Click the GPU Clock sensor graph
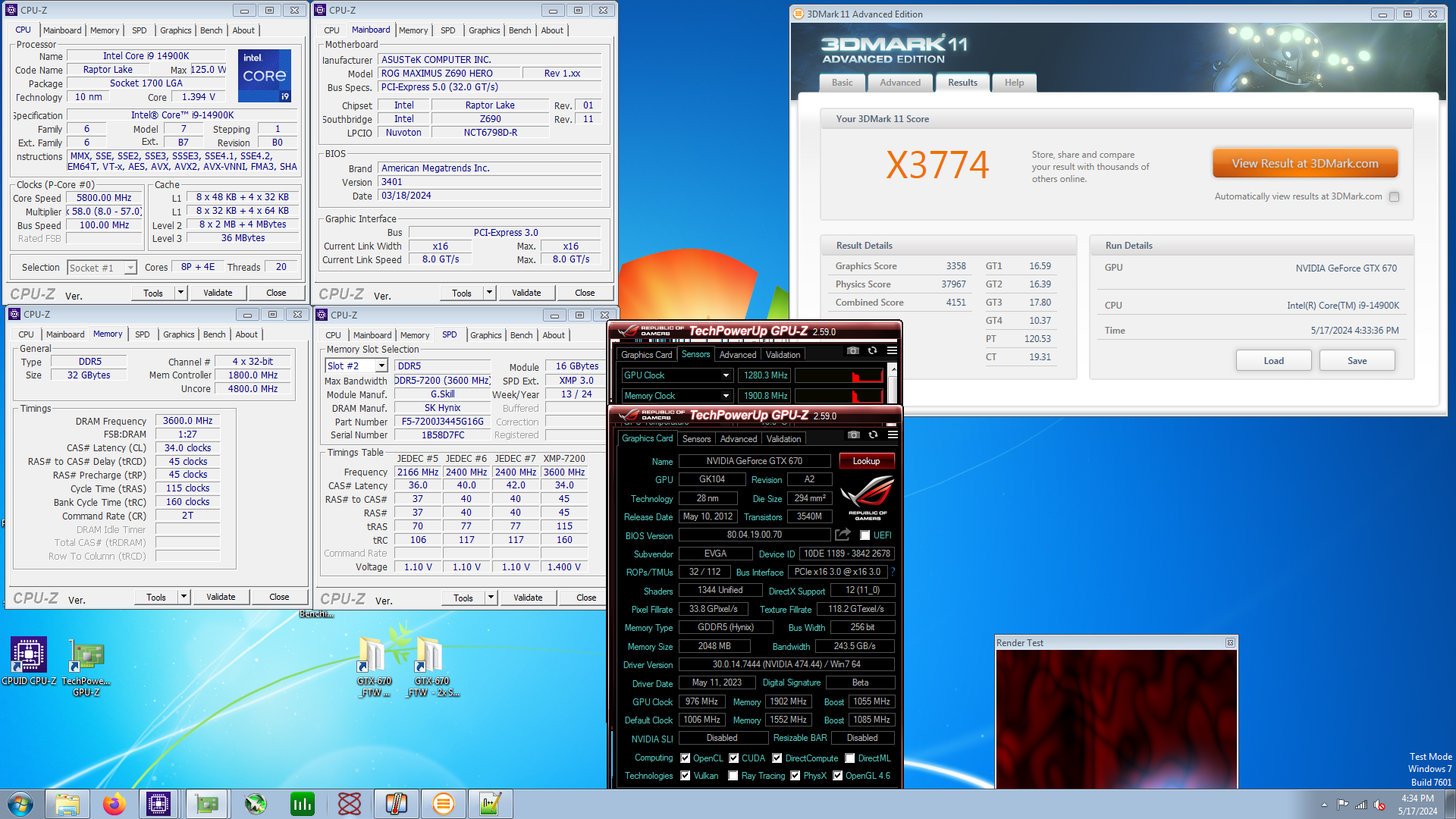The height and width of the screenshot is (819, 1456). click(x=839, y=375)
